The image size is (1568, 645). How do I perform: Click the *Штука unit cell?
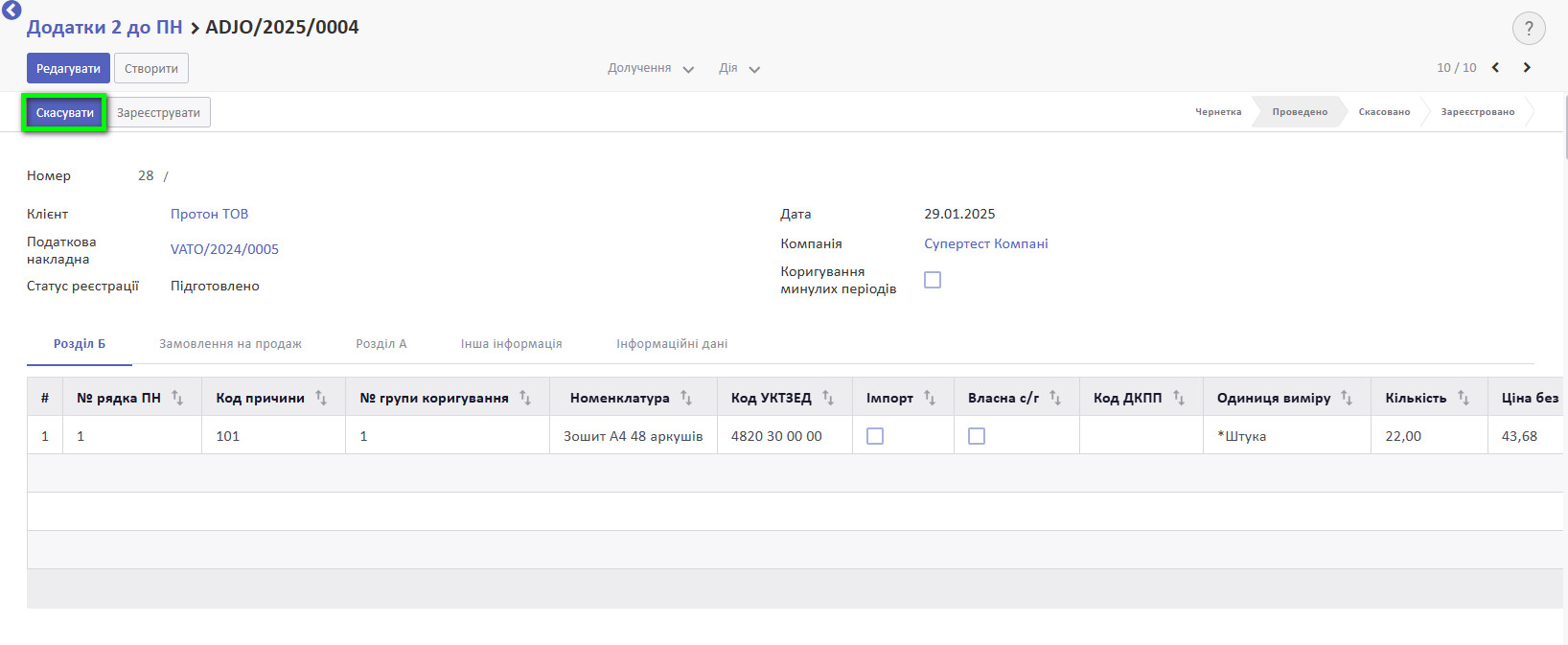[1287, 436]
